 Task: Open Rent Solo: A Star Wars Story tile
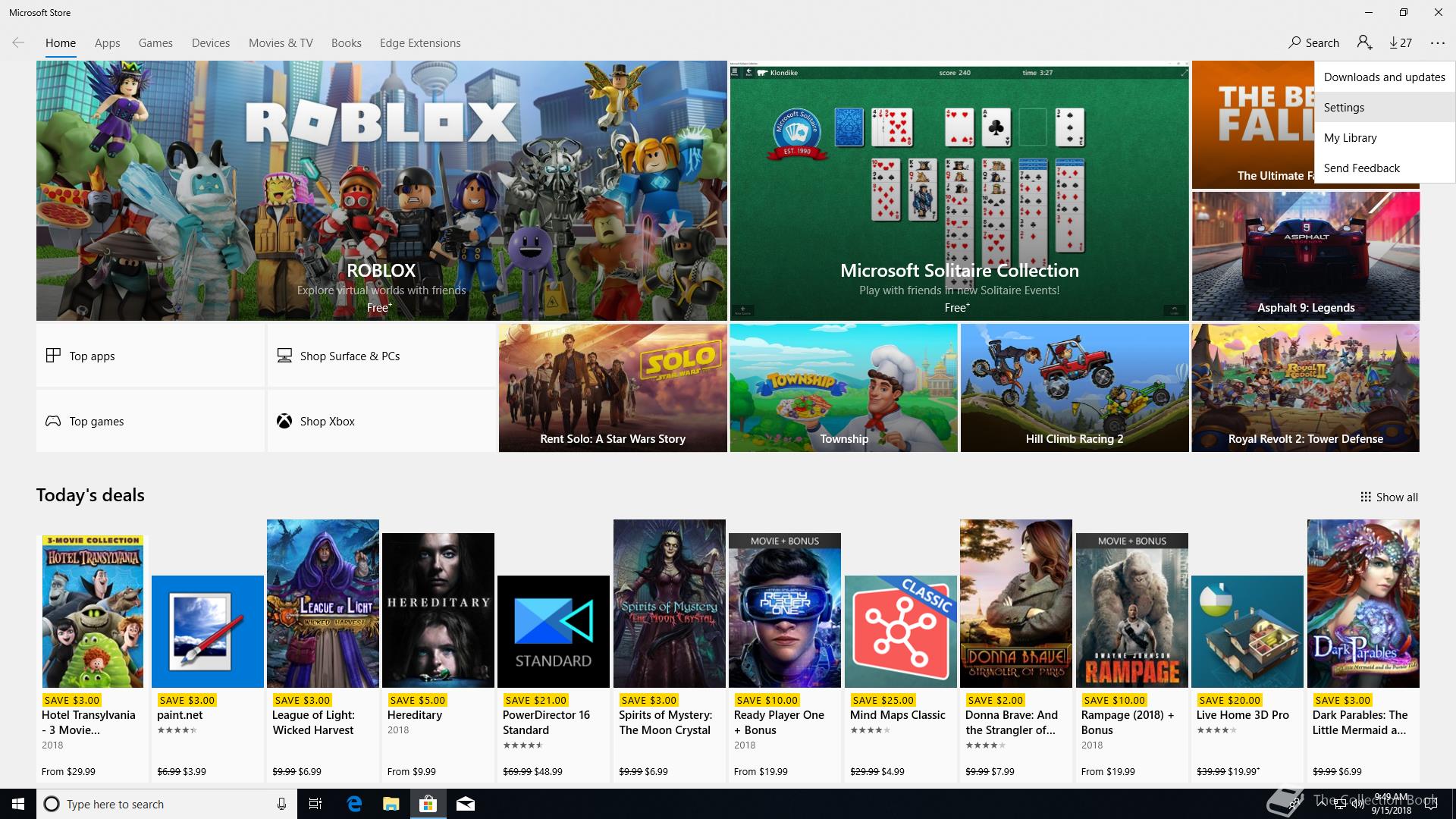click(613, 388)
